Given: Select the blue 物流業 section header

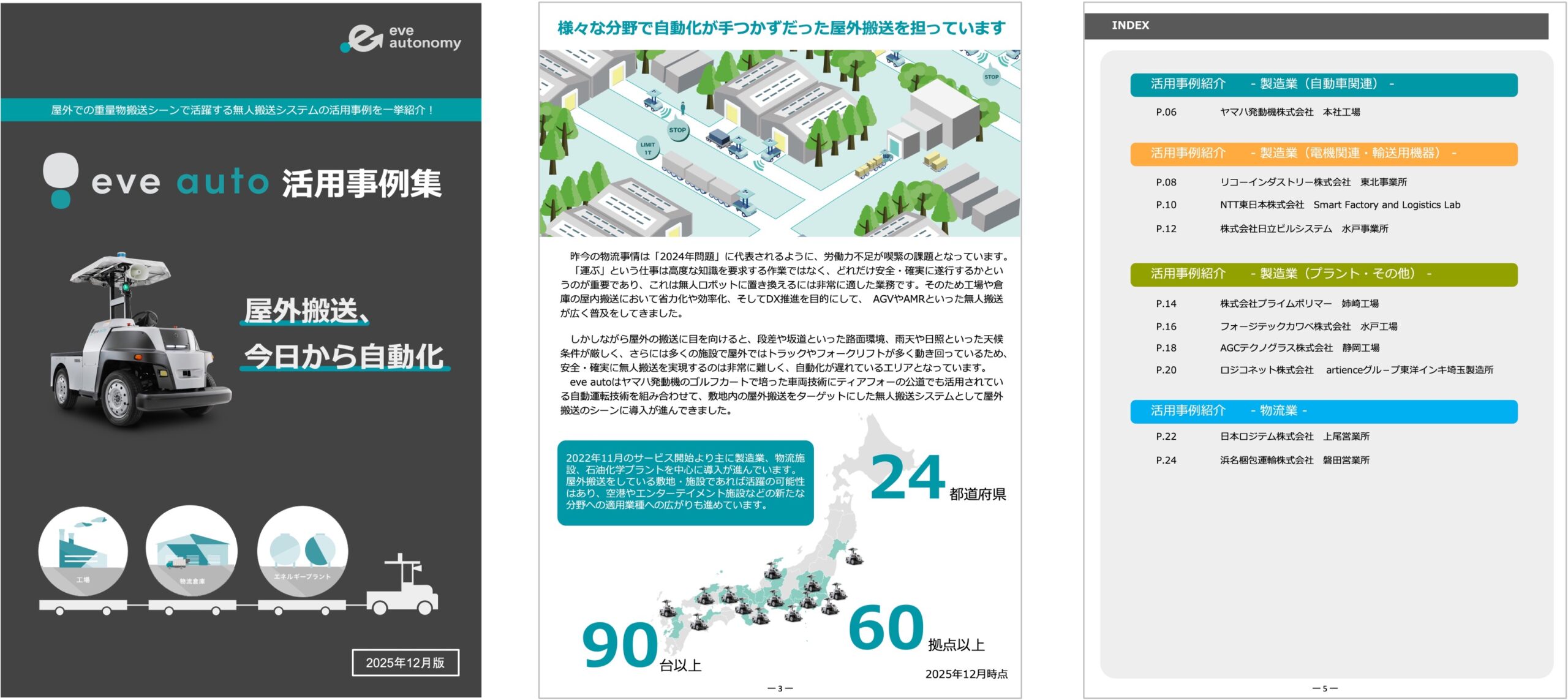Looking at the screenshot, I should pos(1323,411).
